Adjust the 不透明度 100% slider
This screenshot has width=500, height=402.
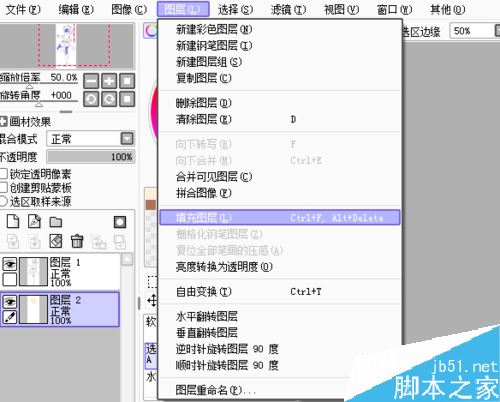coord(91,157)
